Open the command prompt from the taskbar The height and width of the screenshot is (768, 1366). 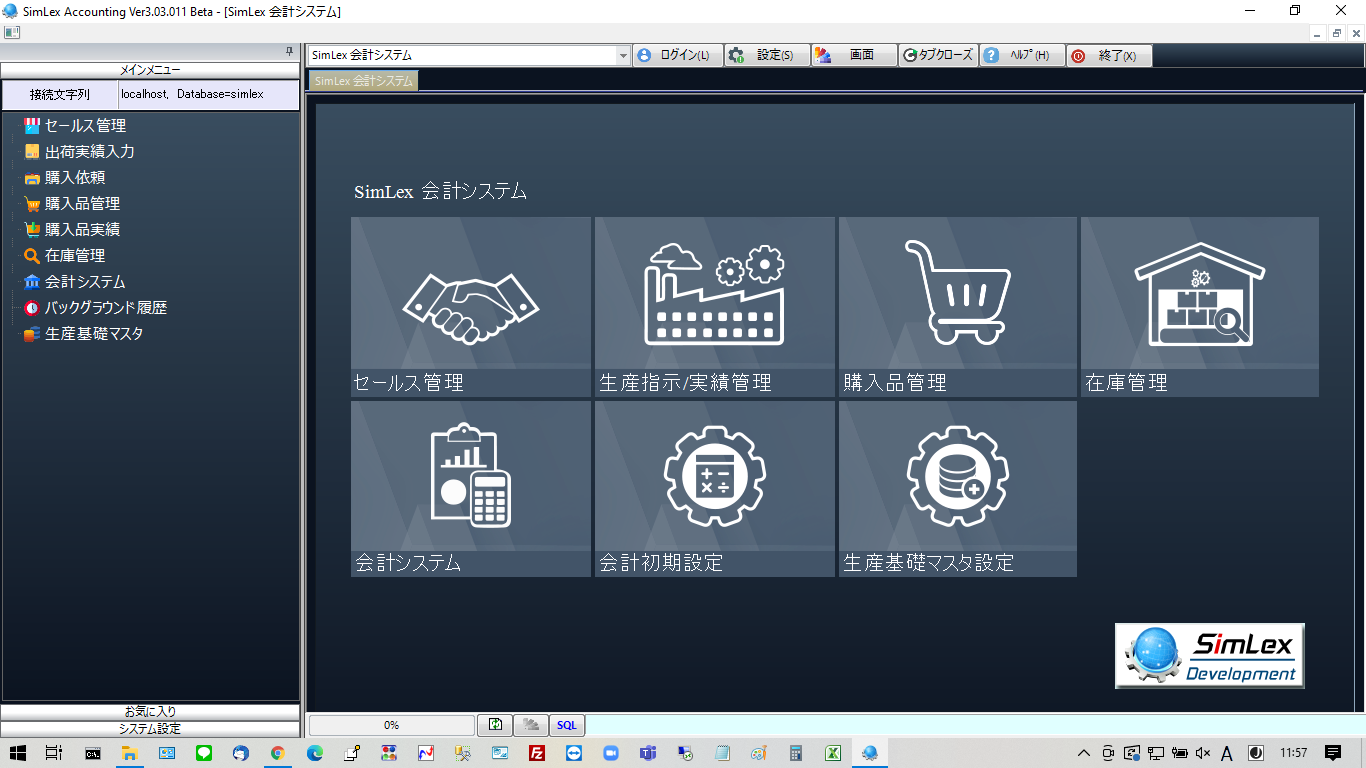tap(92, 753)
